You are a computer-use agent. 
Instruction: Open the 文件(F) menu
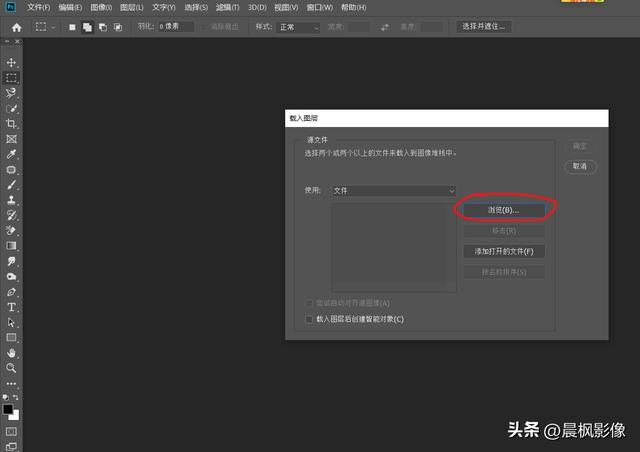38,7
